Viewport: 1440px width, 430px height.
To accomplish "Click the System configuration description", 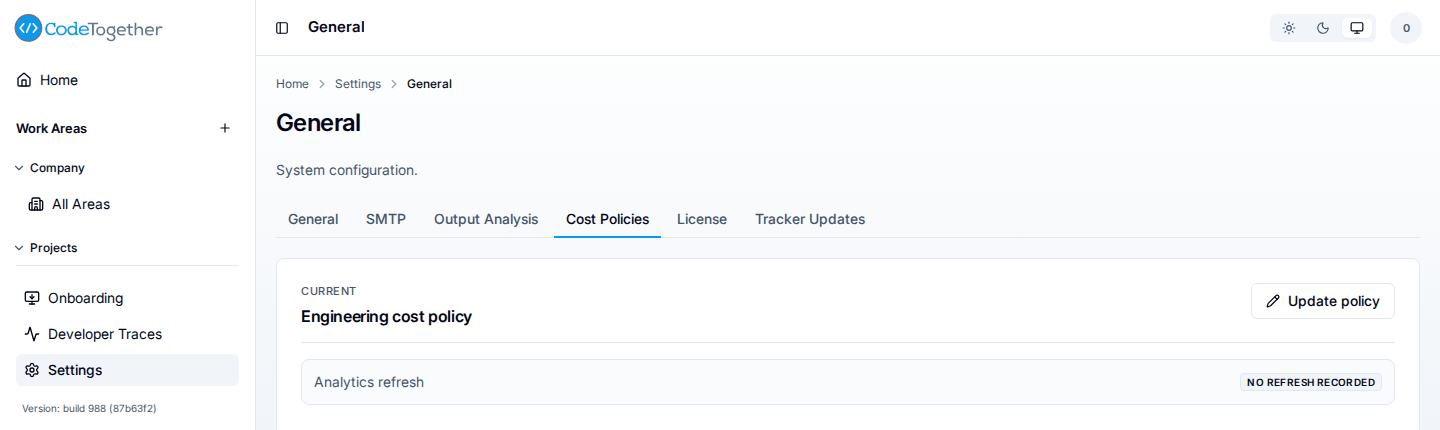I will point(347,170).
